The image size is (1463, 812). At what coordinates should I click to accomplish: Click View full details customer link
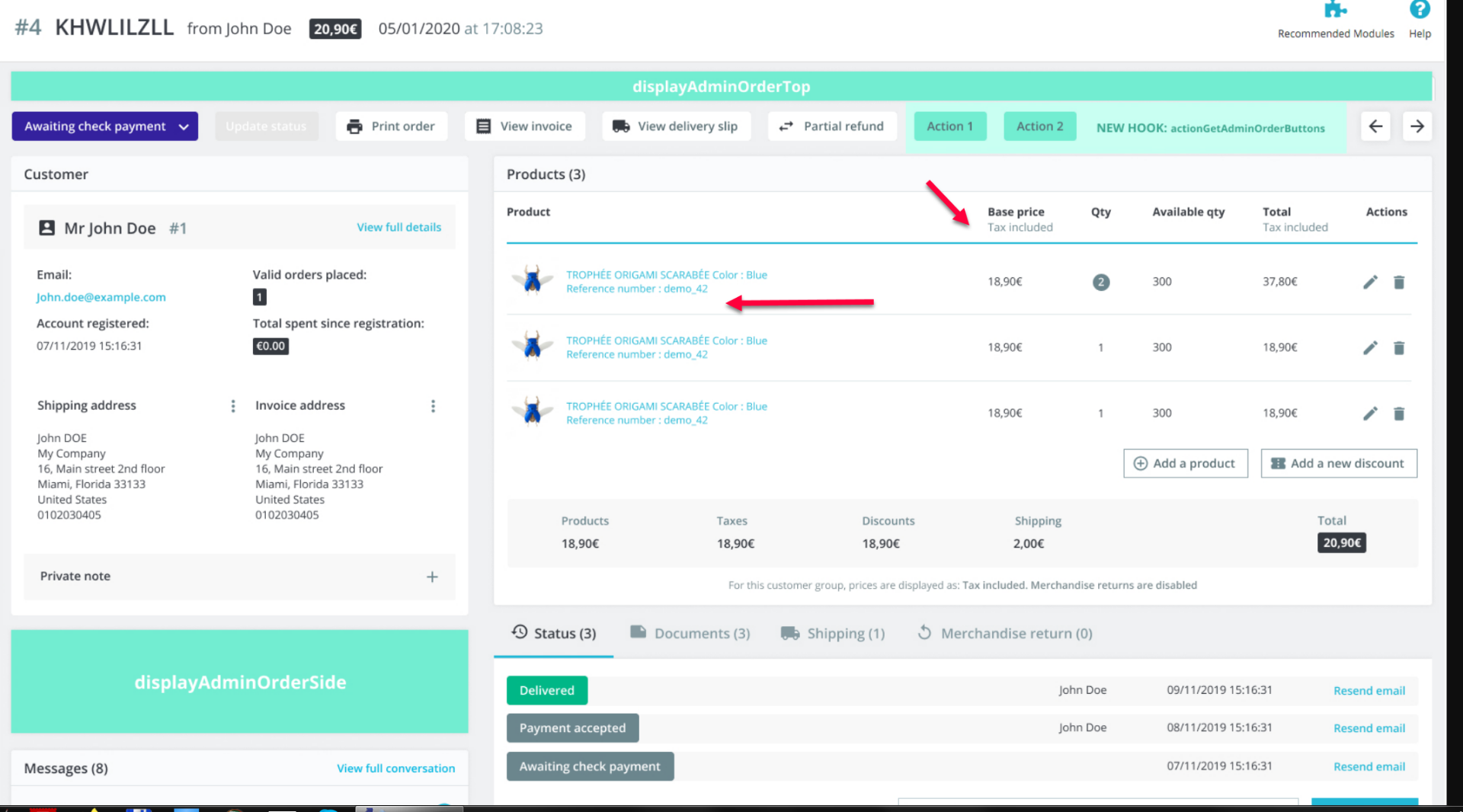click(399, 227)
